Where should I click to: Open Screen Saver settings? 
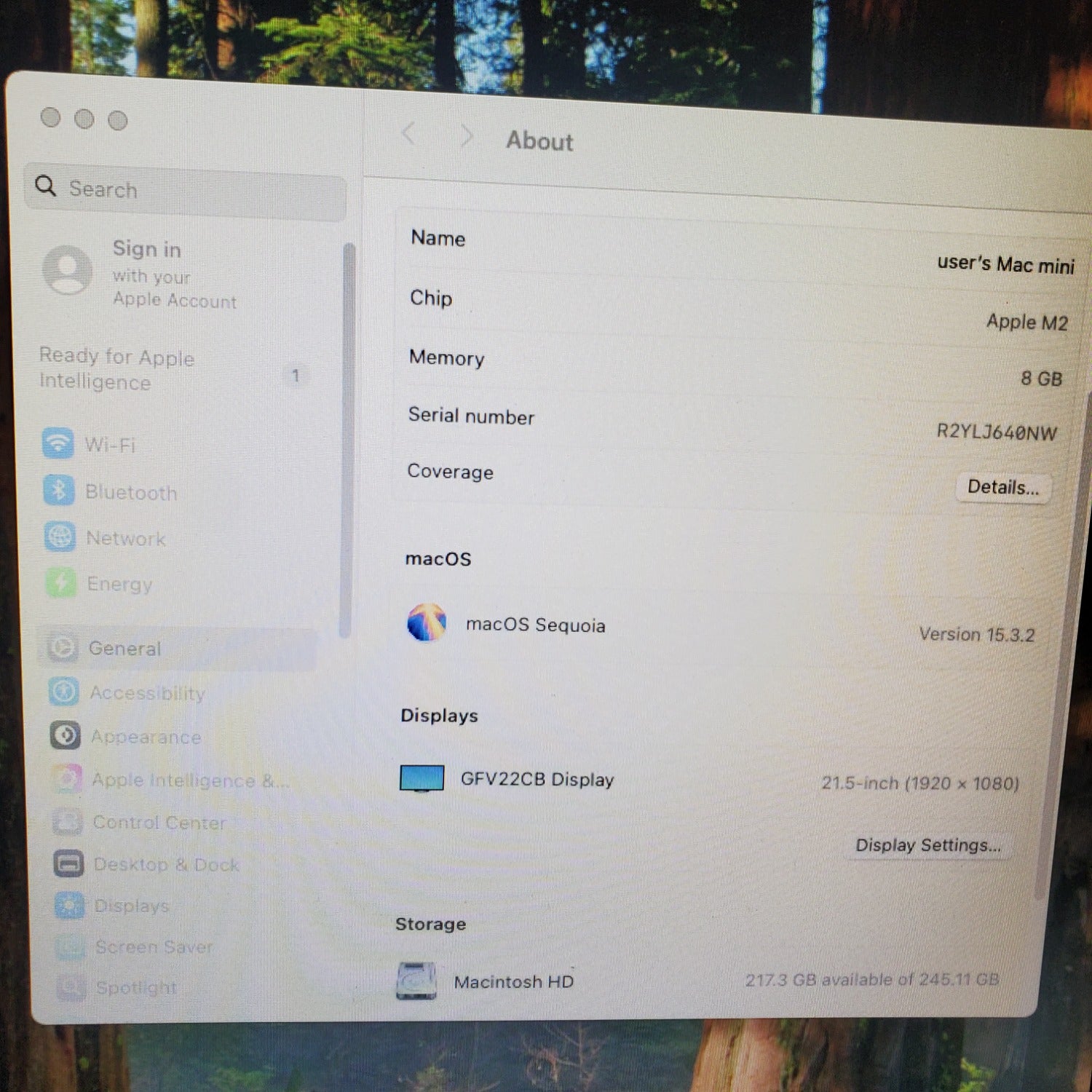pyautogui.click(x=154, y=947)
